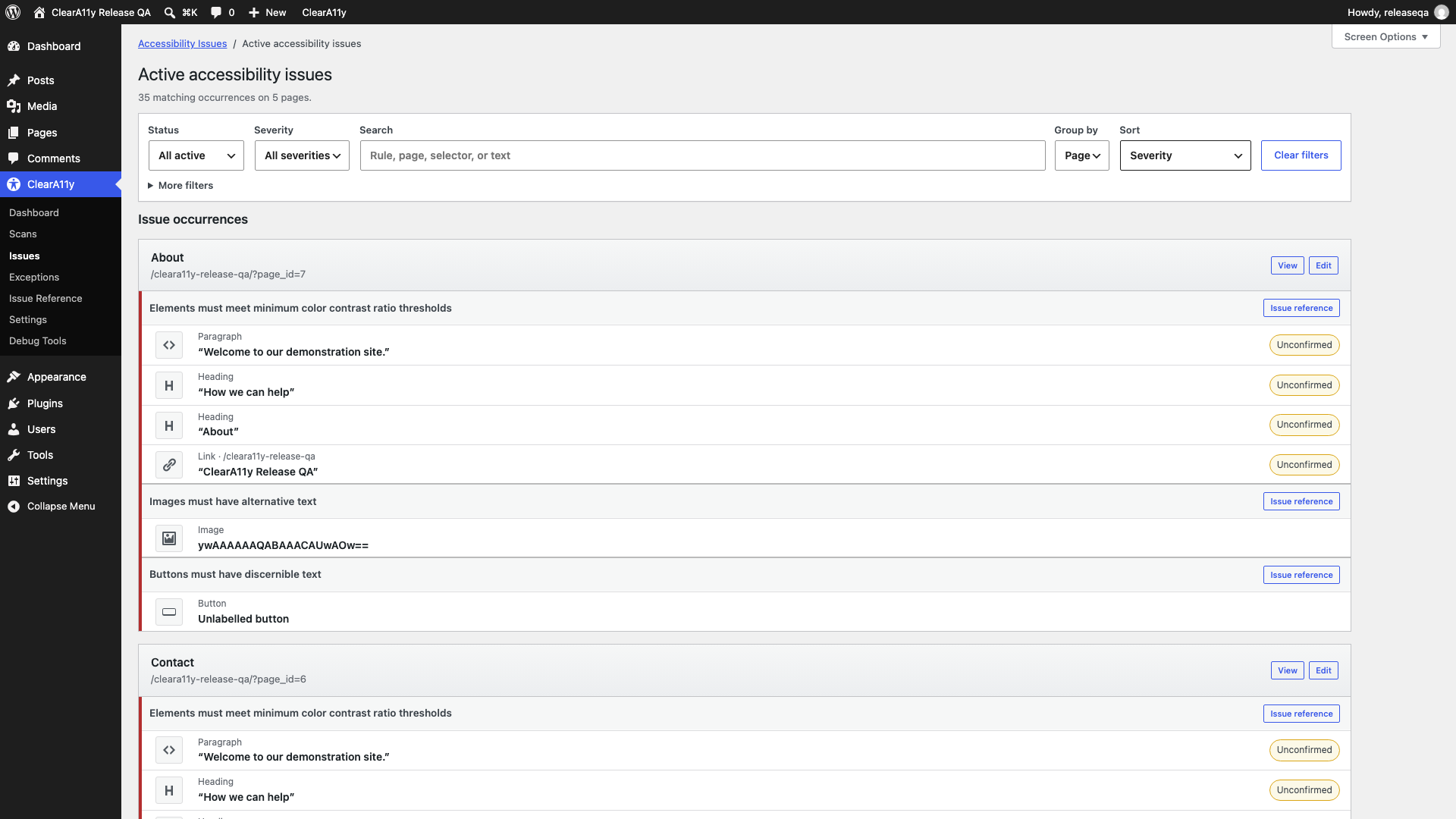
Task: Click the paragraph code icon under About
Action: pos(169,345)
